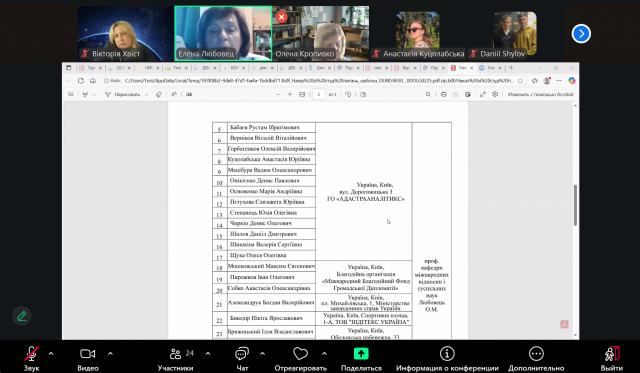The height and width of the screenshot is (373, 640).
Task: Open Информация о конференции info
Action: pyautogui.click(x=447, y=358)
